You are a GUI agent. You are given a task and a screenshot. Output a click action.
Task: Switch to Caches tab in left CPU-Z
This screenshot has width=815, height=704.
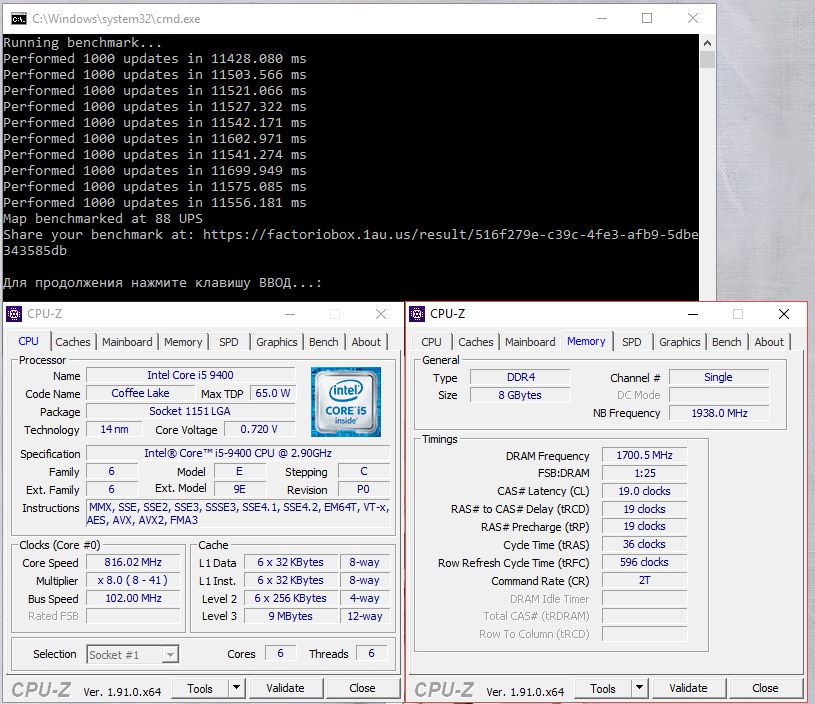73,342
